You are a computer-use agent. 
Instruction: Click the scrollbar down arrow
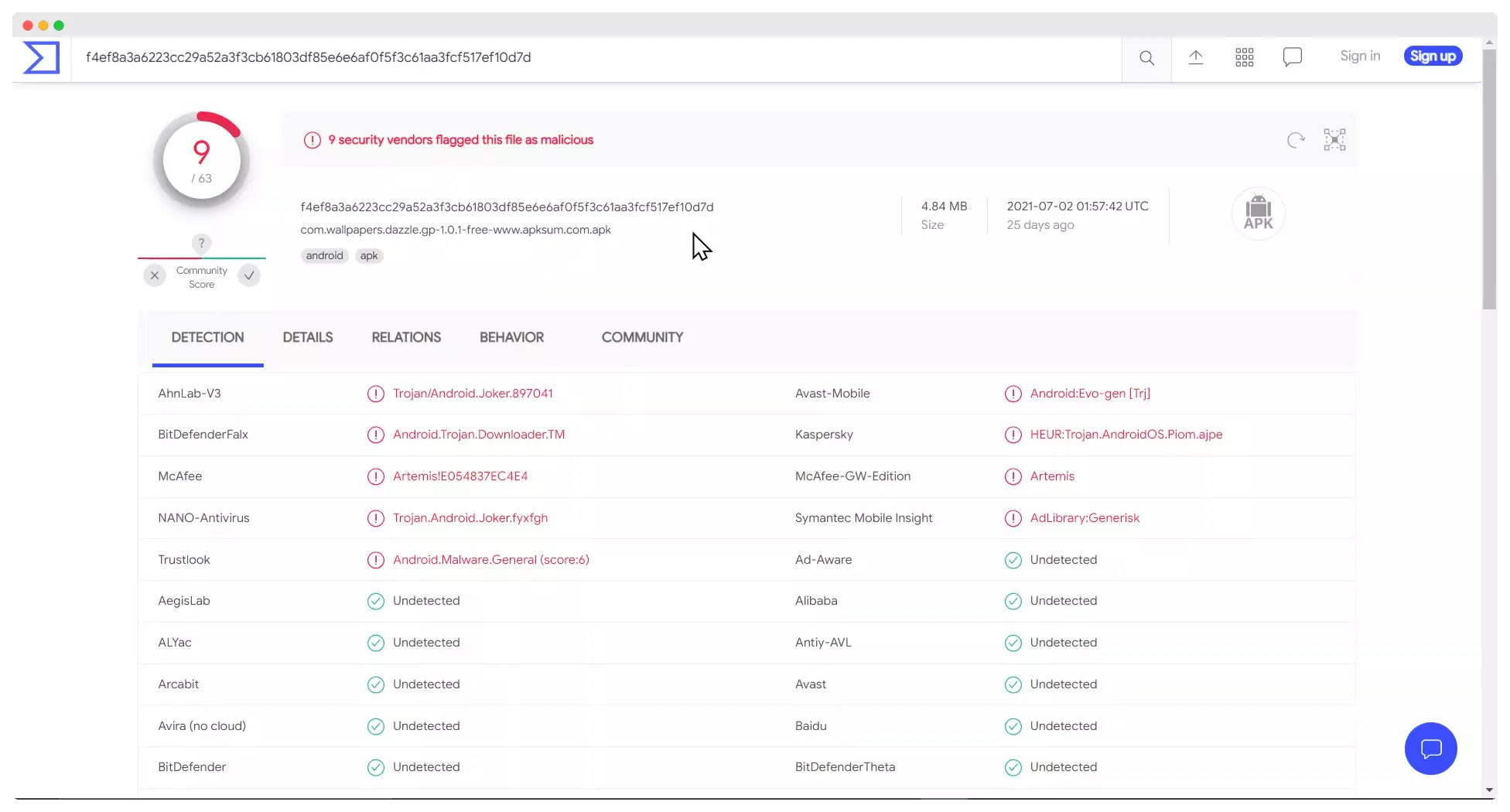tap(1489, 790)
